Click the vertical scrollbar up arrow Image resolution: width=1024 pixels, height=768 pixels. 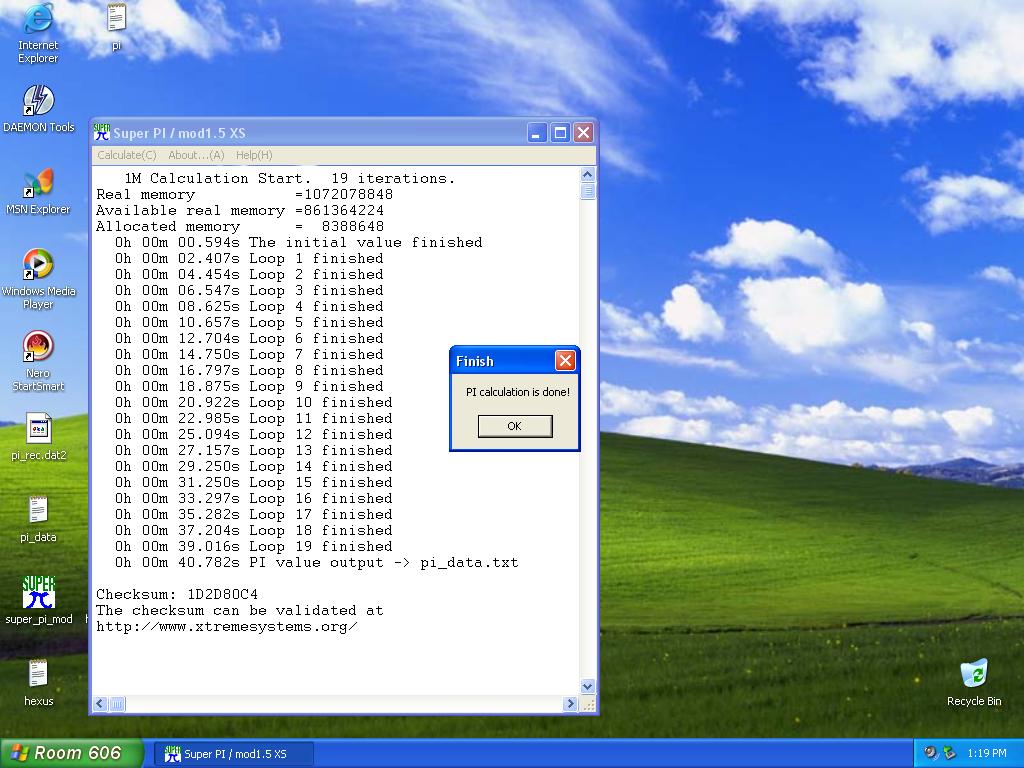[587, 174]
